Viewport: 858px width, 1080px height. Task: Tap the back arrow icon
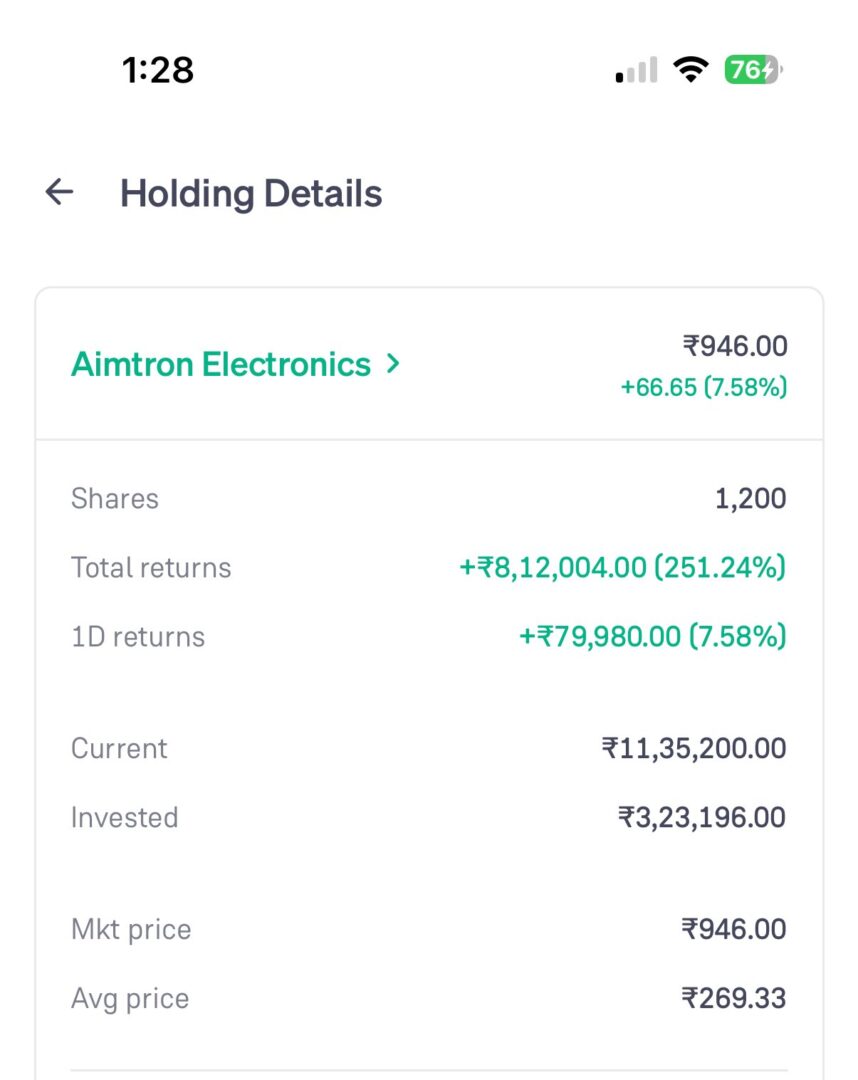pyautogui.click(x=60, y=192)
